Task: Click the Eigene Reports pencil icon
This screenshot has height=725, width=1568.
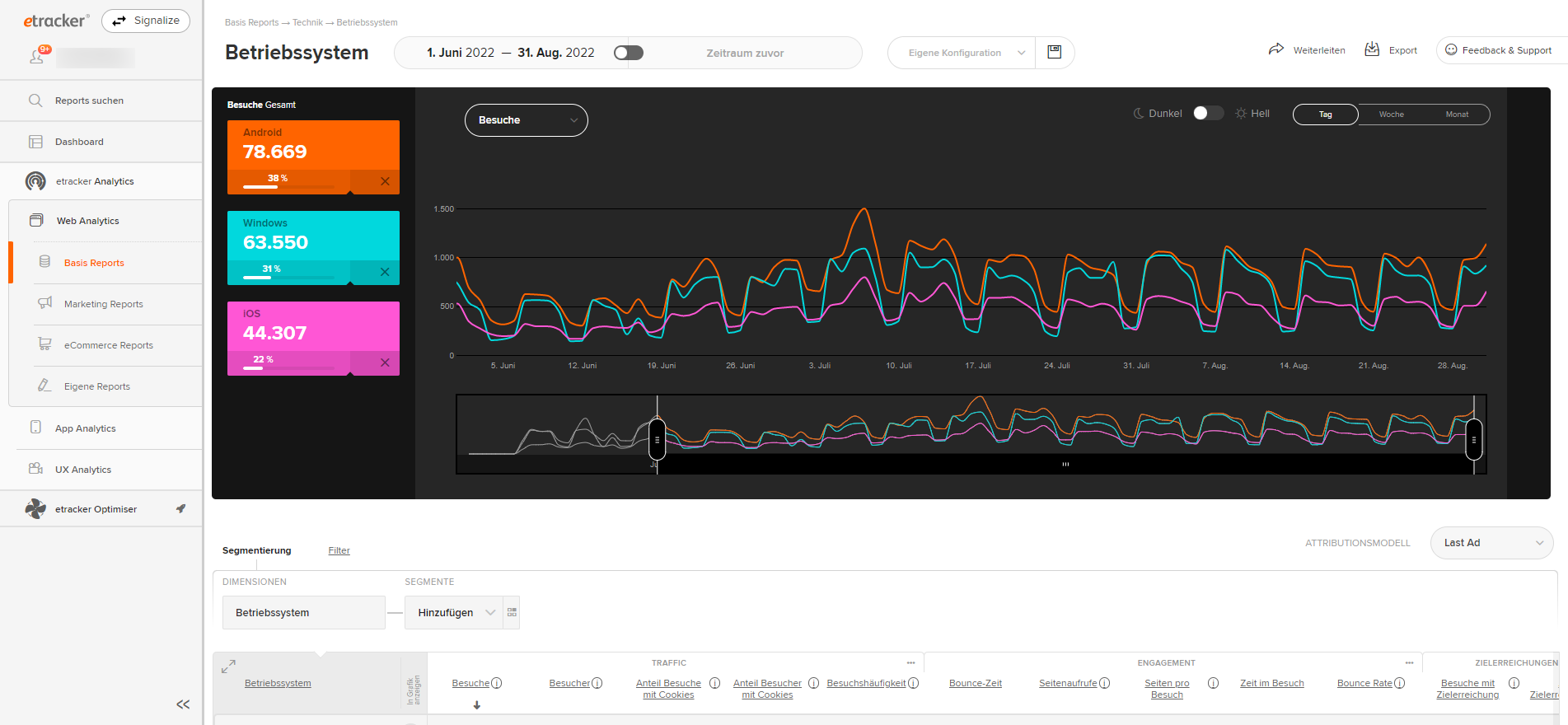Action: [45, 386]
